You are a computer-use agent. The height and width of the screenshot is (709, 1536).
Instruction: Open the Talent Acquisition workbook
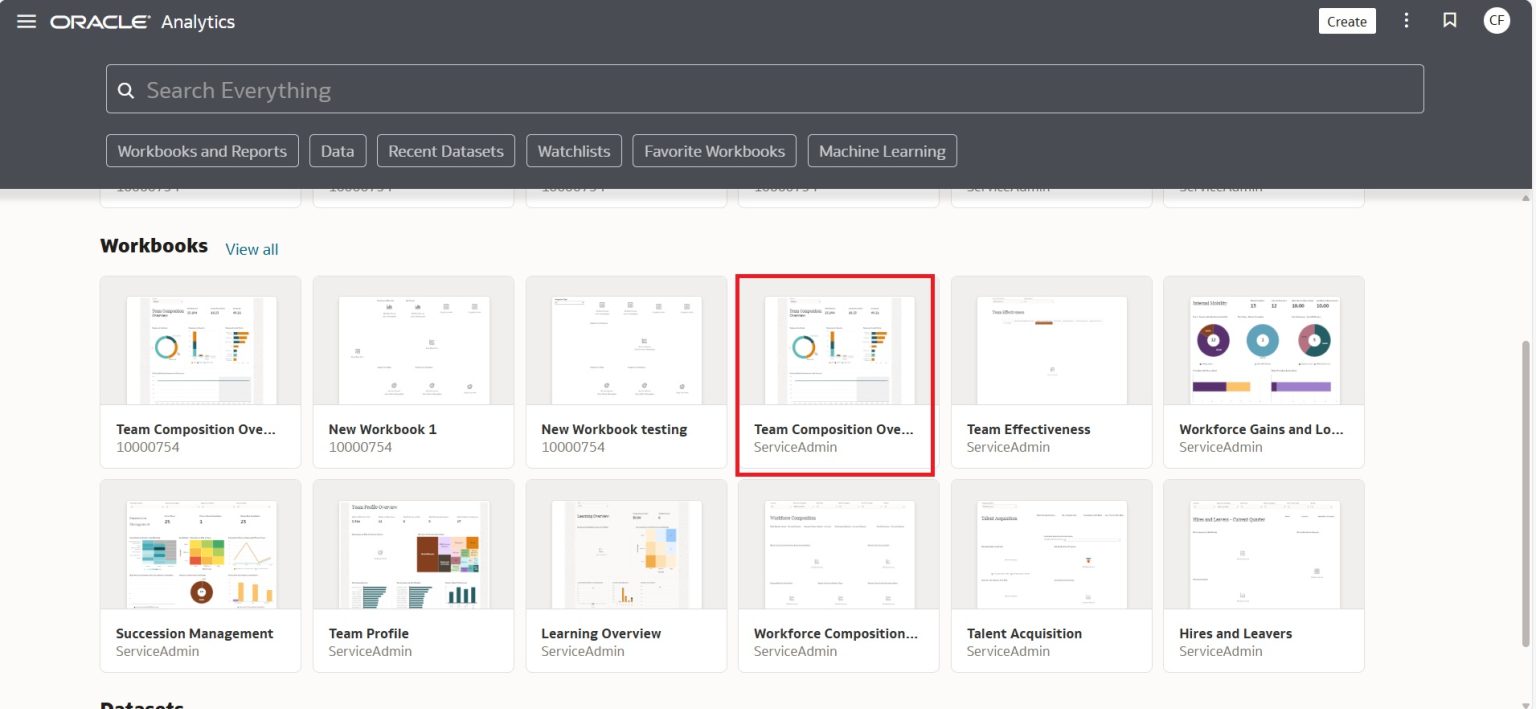[x=1050, y=575]
